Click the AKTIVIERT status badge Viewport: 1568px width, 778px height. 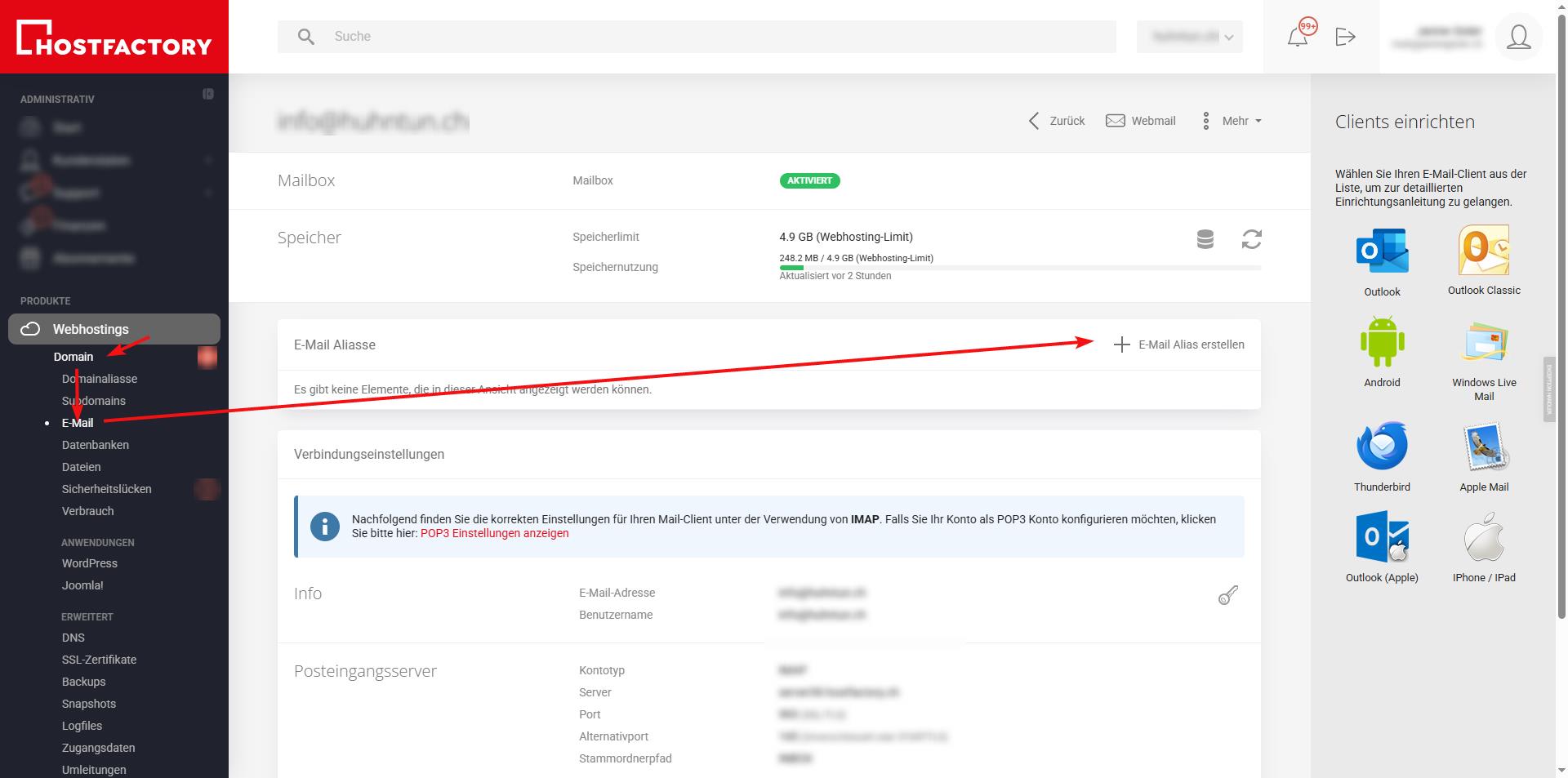809,180
